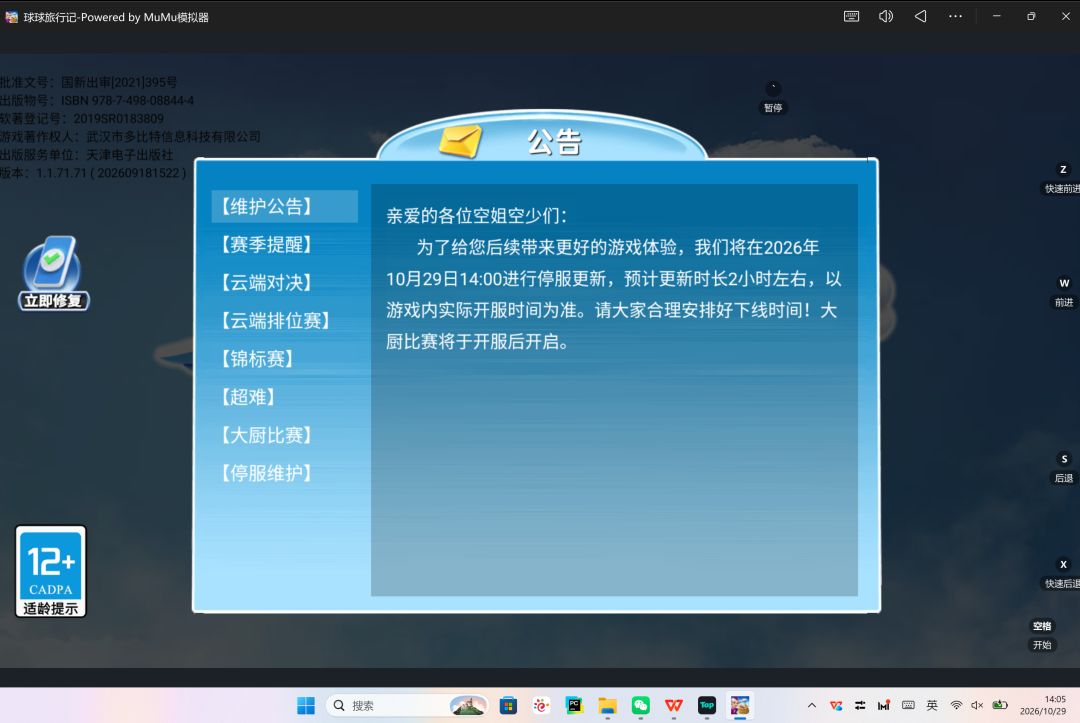This screenshot has width=1080, height=723.
Task: Launch PyCharm from the taskbar
Action: [x=574, y=705]
